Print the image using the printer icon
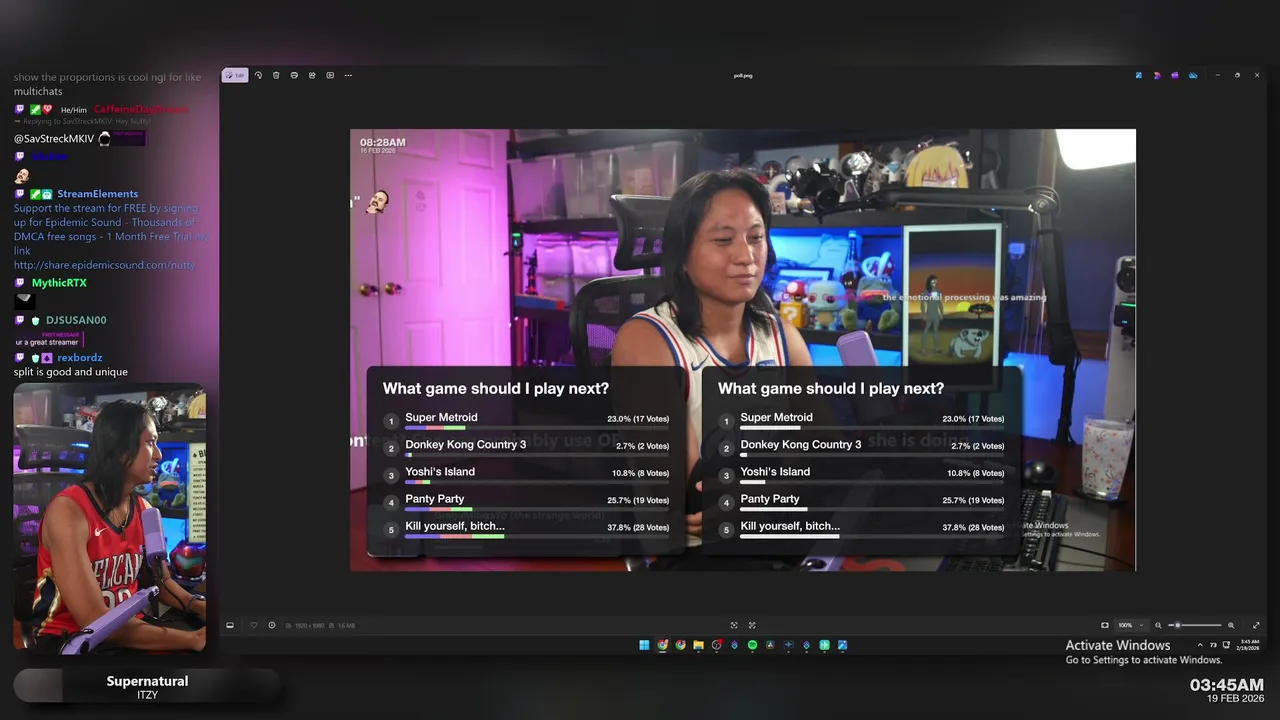 pos(294,75)
